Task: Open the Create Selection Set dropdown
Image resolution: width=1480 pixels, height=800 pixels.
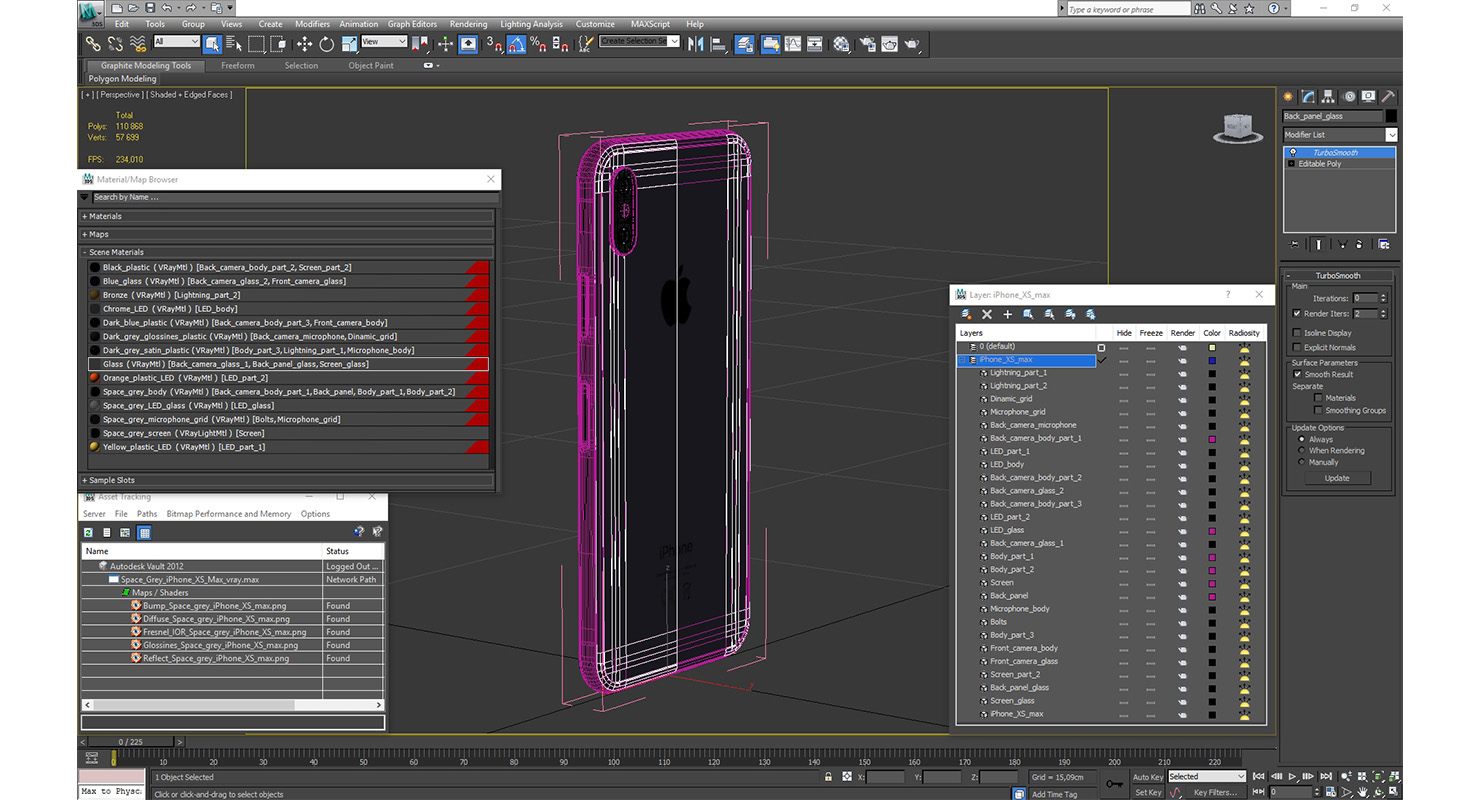Action: tap(640, 42)
